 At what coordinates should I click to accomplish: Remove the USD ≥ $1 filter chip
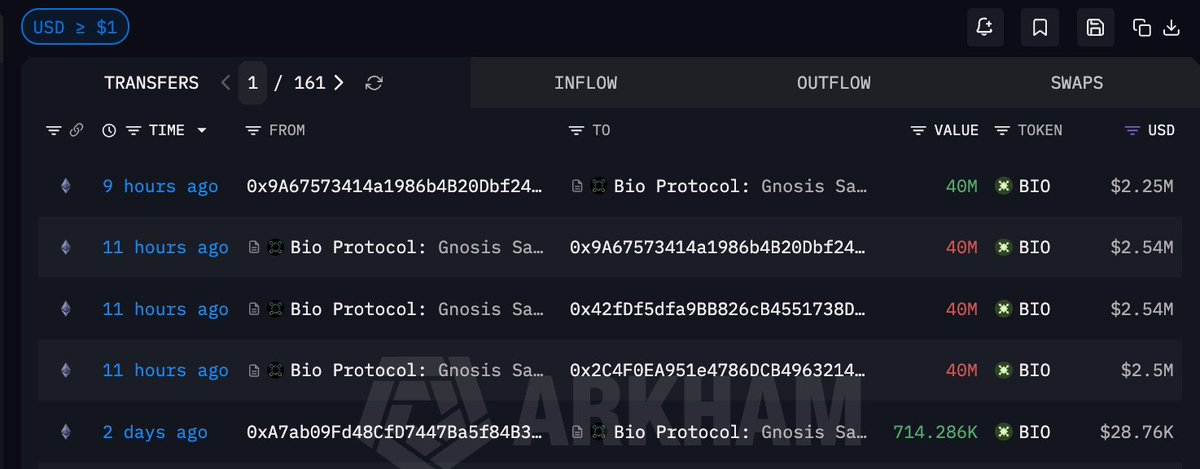(x=75, y=28)
